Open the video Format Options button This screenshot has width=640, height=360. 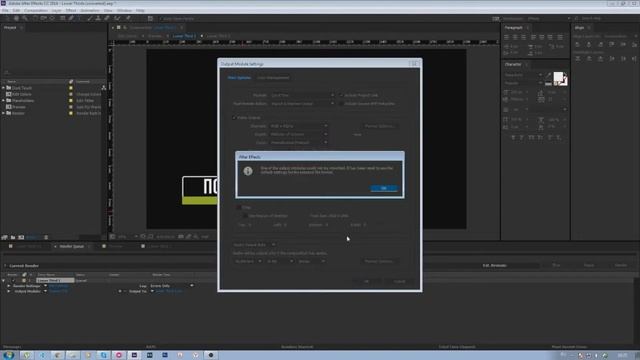tap(380, 126)
